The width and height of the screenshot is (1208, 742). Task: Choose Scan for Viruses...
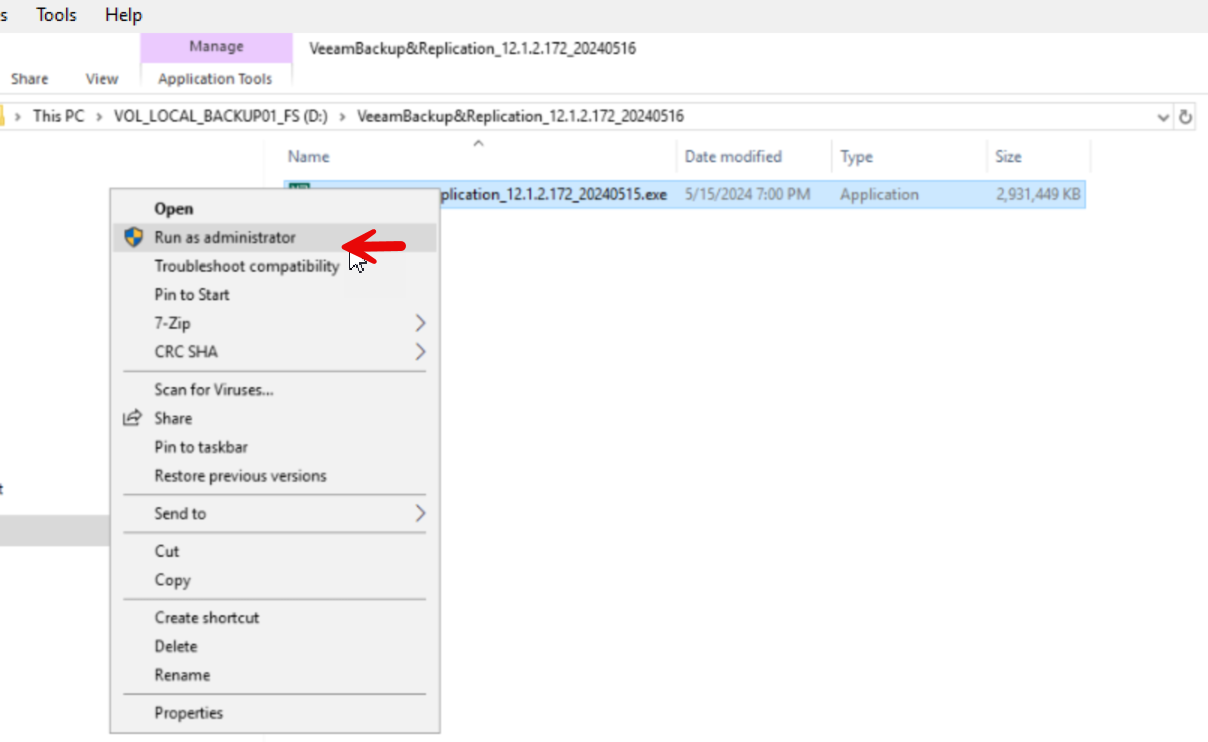[274, 390]
